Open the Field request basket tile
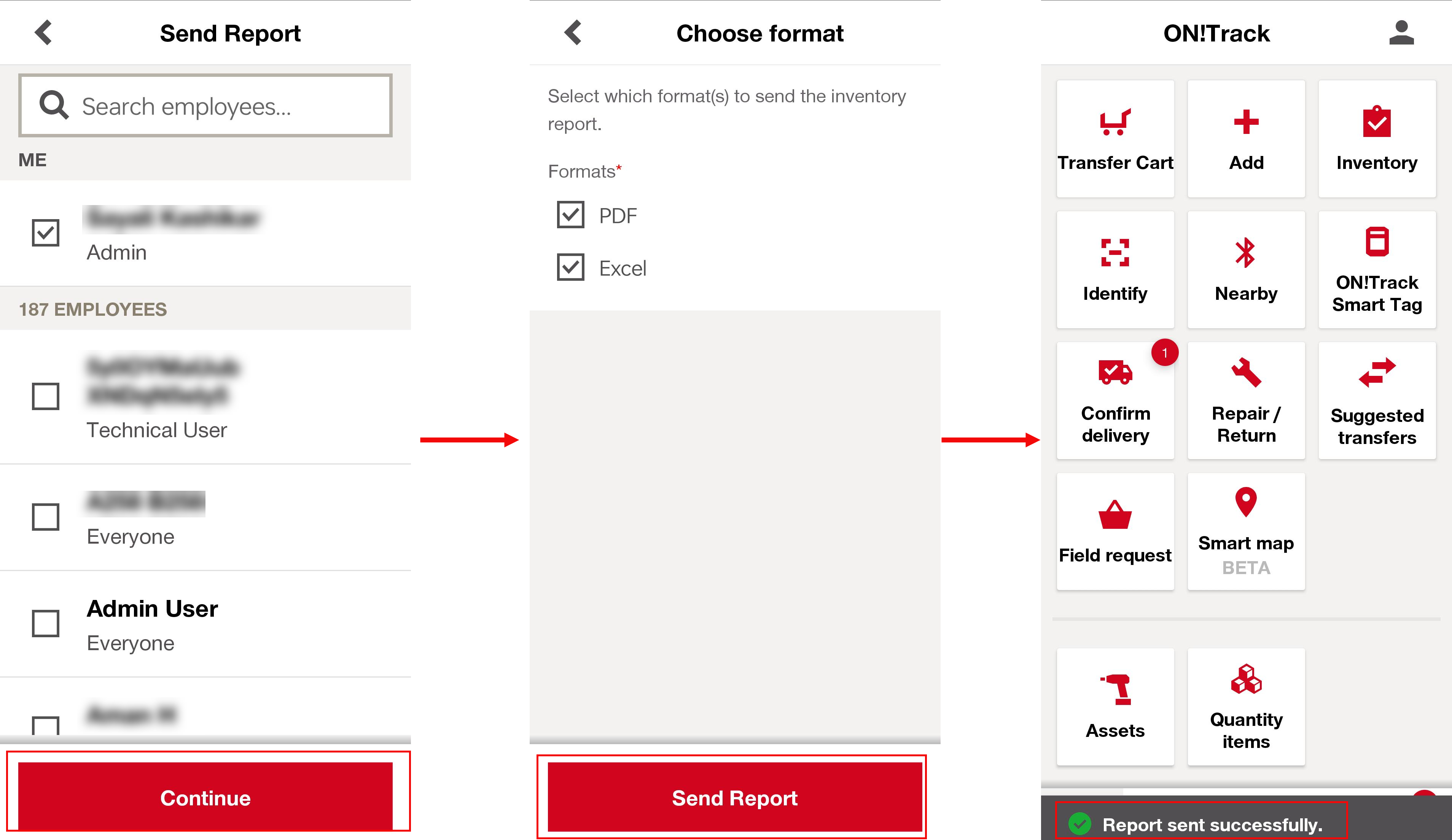Viewport: 1452px width, 840px height. point(1115,531)
